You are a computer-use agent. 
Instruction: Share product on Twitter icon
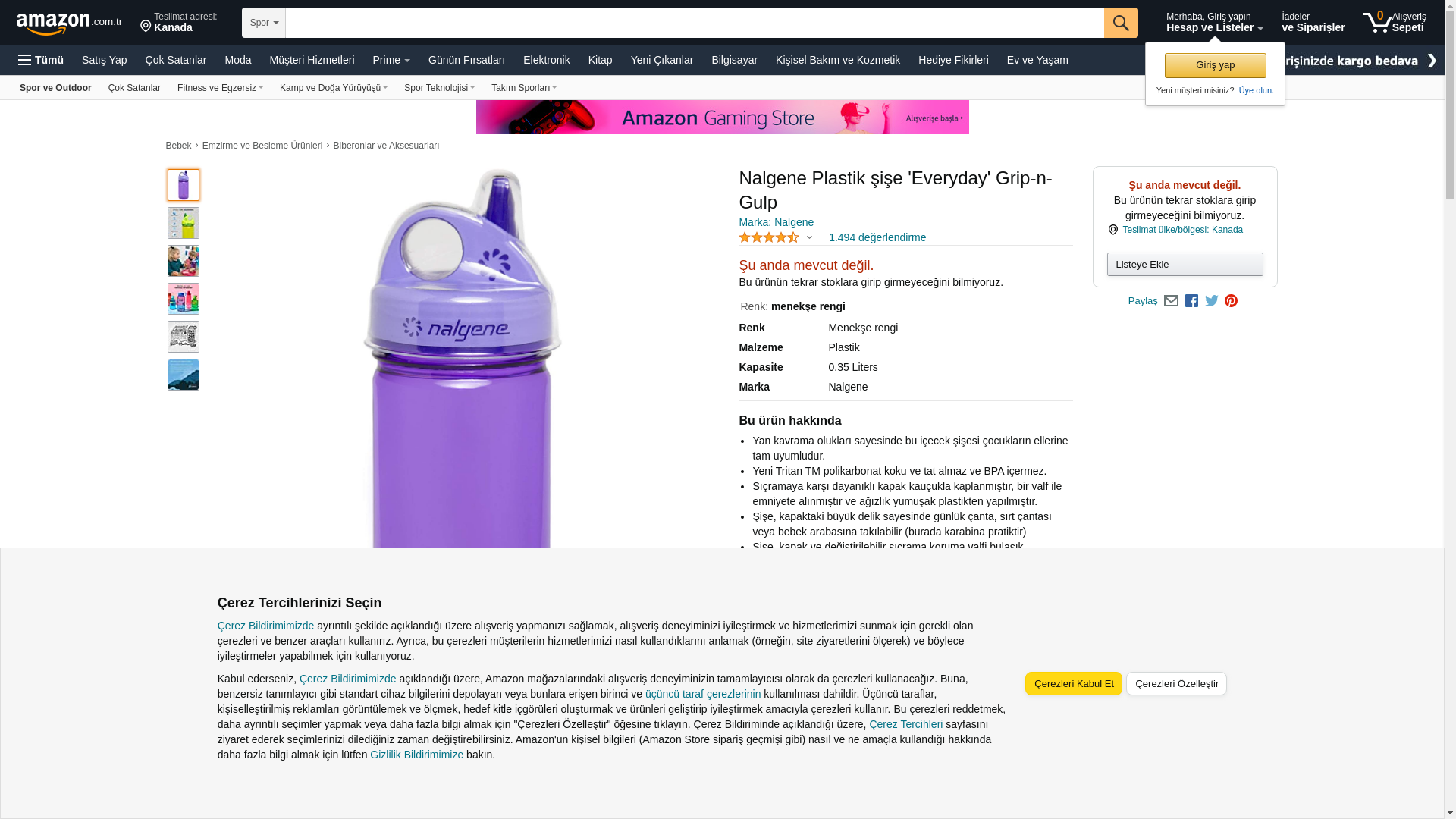pyautogui.click(x=1212, y=301)
